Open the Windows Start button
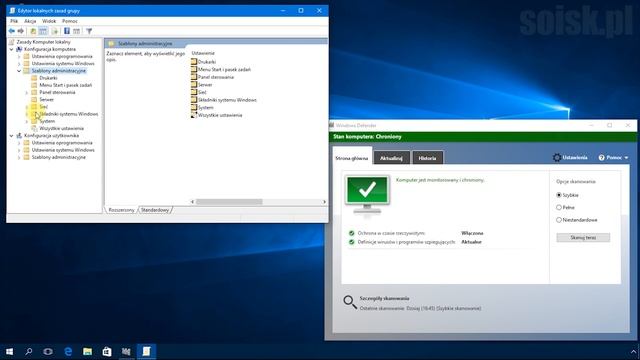Image resolution: width=640 pixels, height=360 pixels. 9,351
